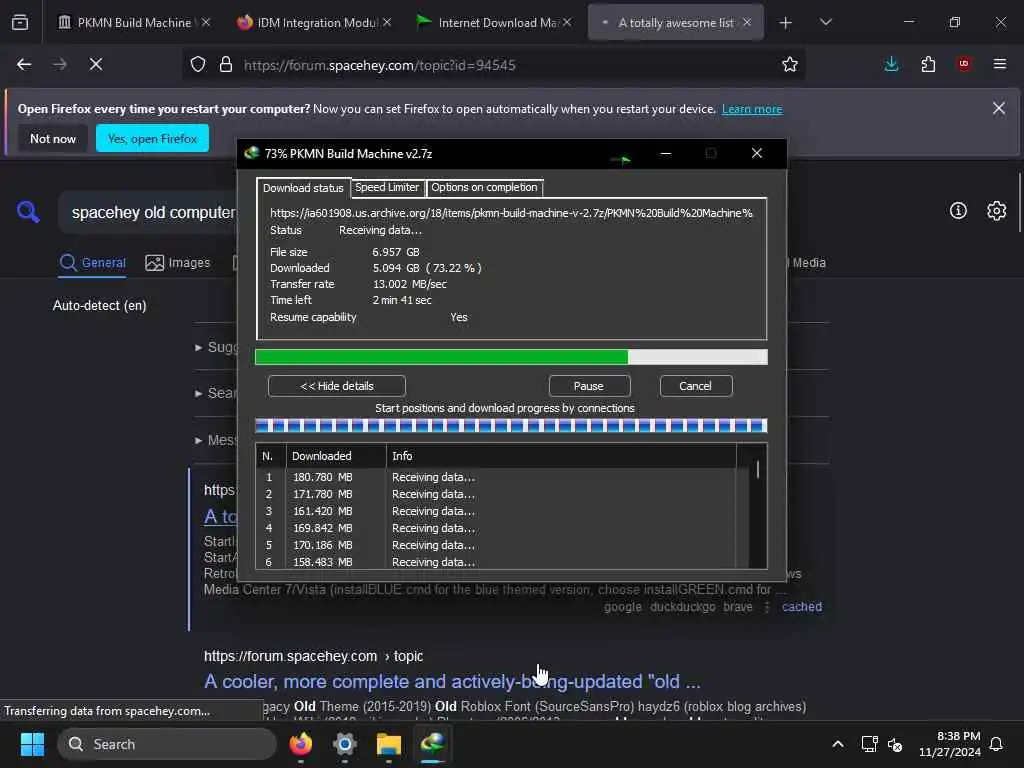Click the Info column header
The height and width of the screenshot is (768, 1024).
(x=560, y=456)
